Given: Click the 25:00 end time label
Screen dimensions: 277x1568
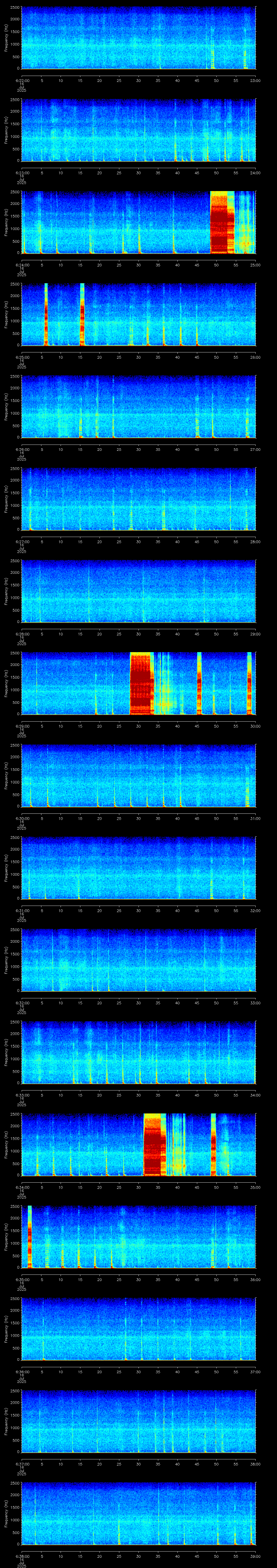Looking at the screenshot, I should pyautogui.click(x=255, y=265).
